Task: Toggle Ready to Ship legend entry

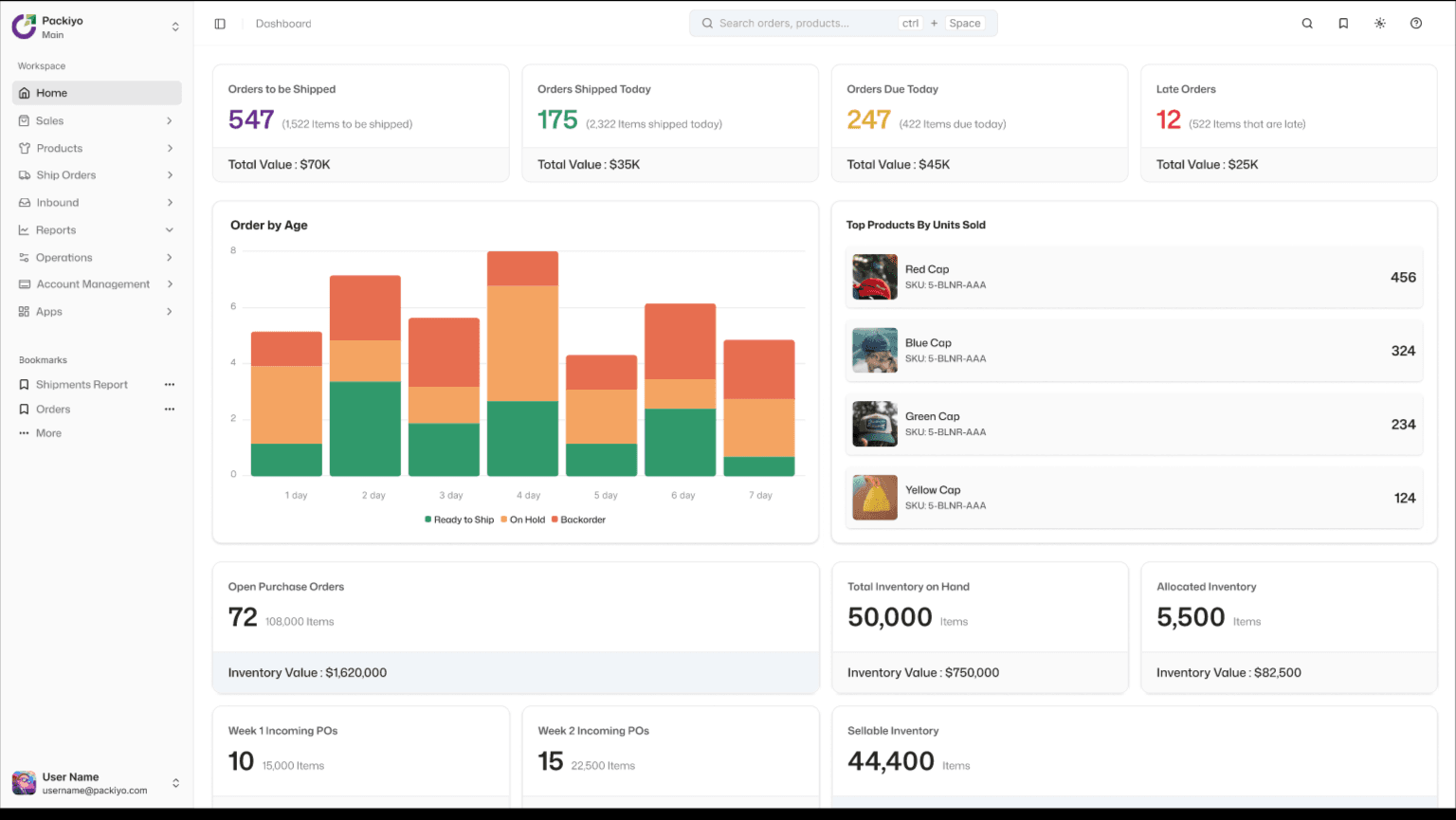Action: click(x=460, y=519)
